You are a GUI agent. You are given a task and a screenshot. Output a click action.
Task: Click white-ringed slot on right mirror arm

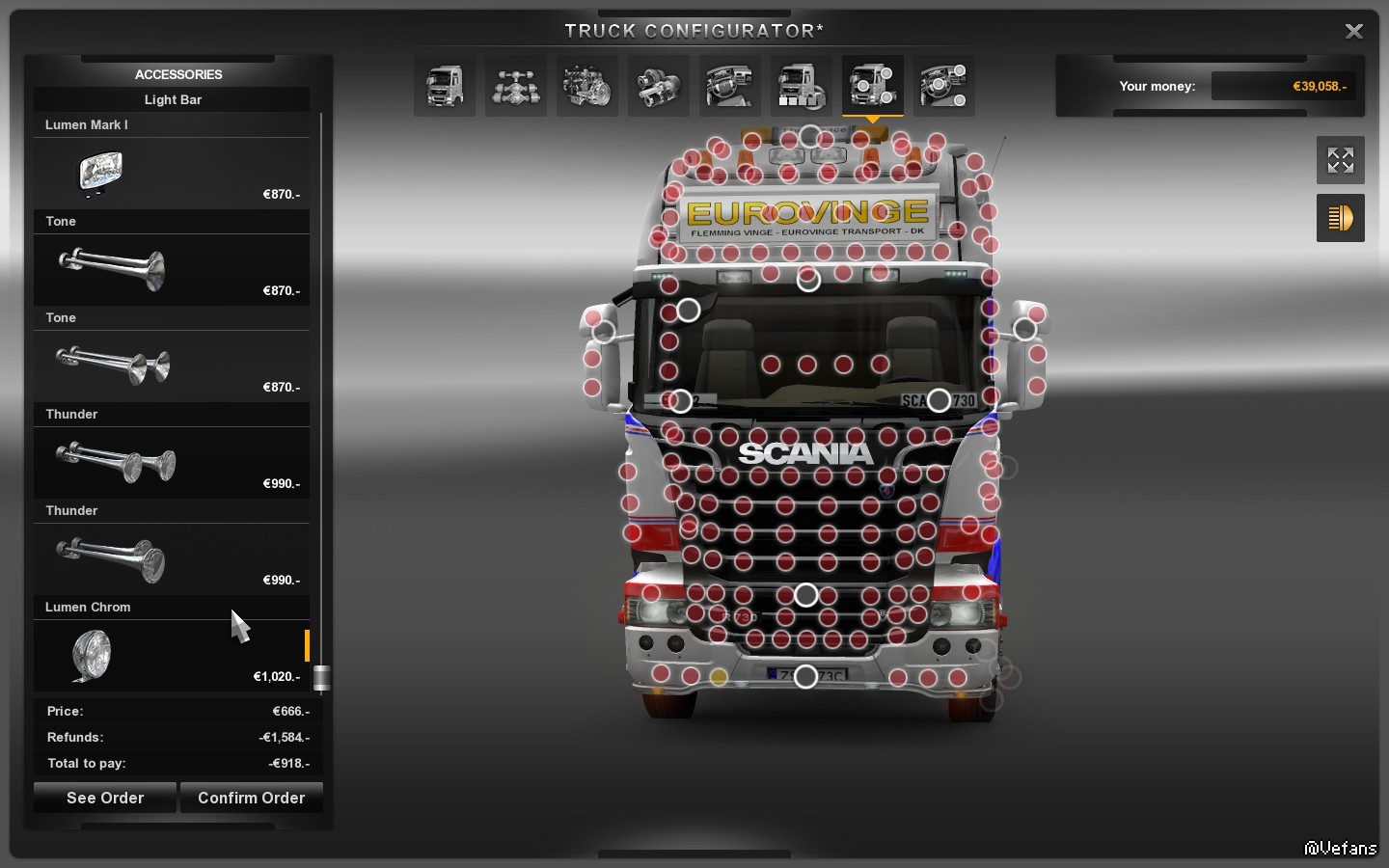[x=1024, y=329]
